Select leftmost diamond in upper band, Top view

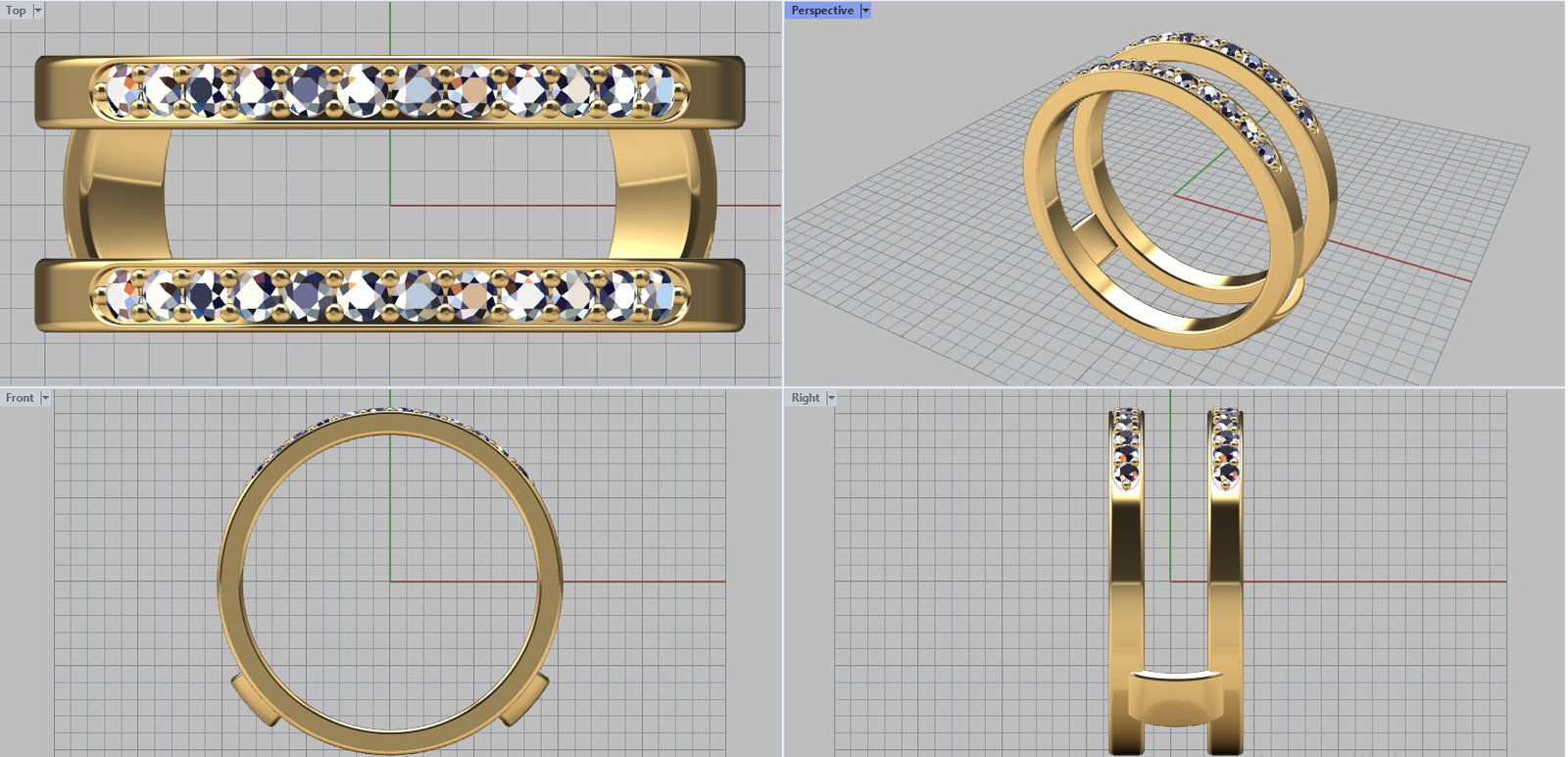[x=120, y=90]
